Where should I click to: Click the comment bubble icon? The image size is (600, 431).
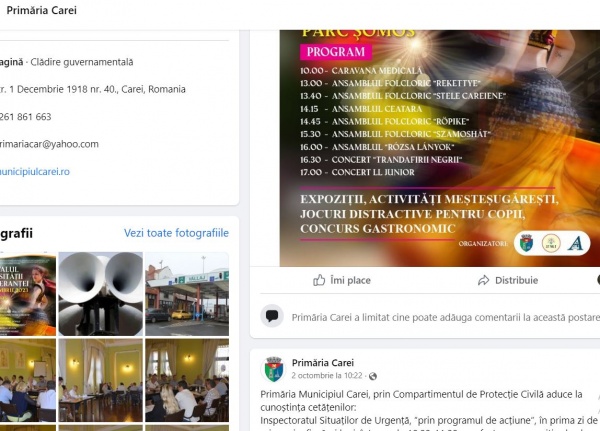tap(272, 316)
